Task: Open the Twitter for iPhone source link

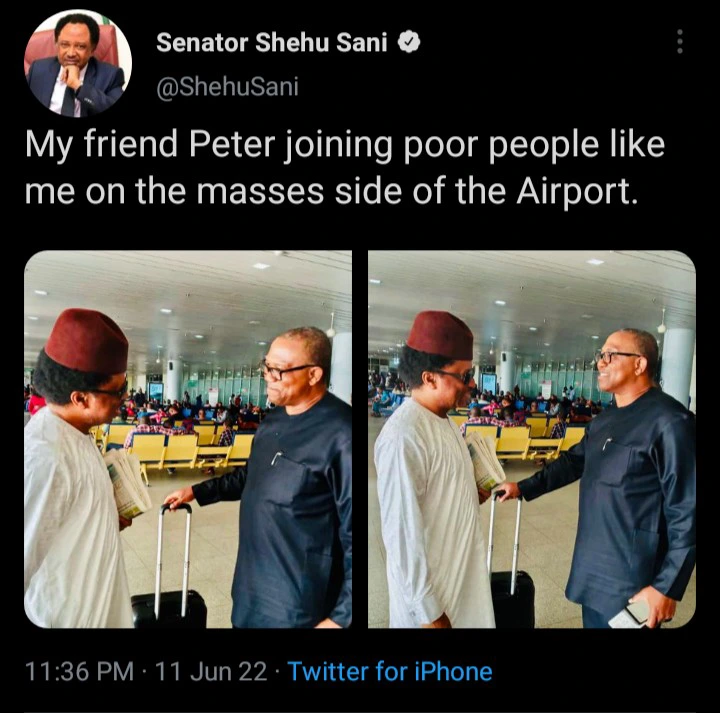Action: pyautogui.click(x=390, y=671)
